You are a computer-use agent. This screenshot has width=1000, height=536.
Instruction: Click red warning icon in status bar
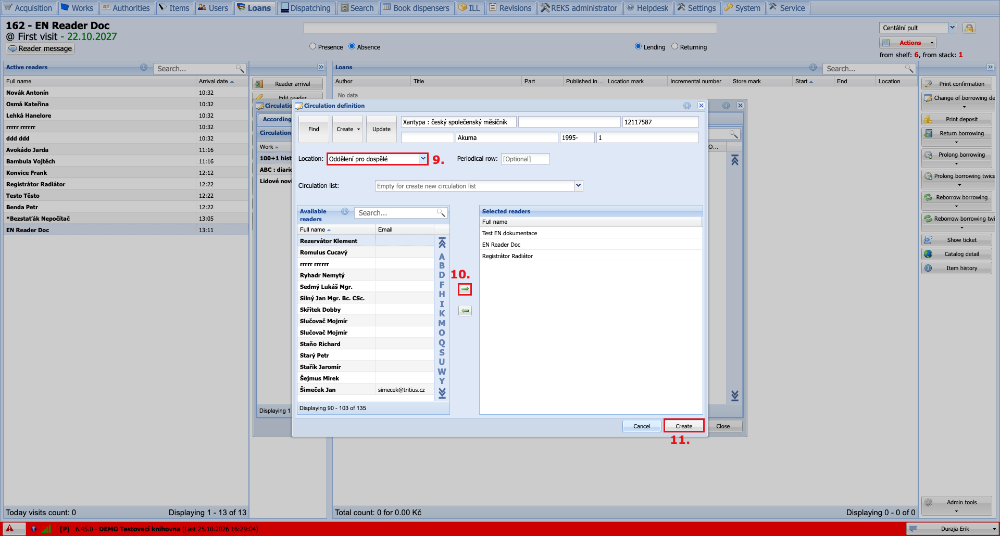(11, 528)
